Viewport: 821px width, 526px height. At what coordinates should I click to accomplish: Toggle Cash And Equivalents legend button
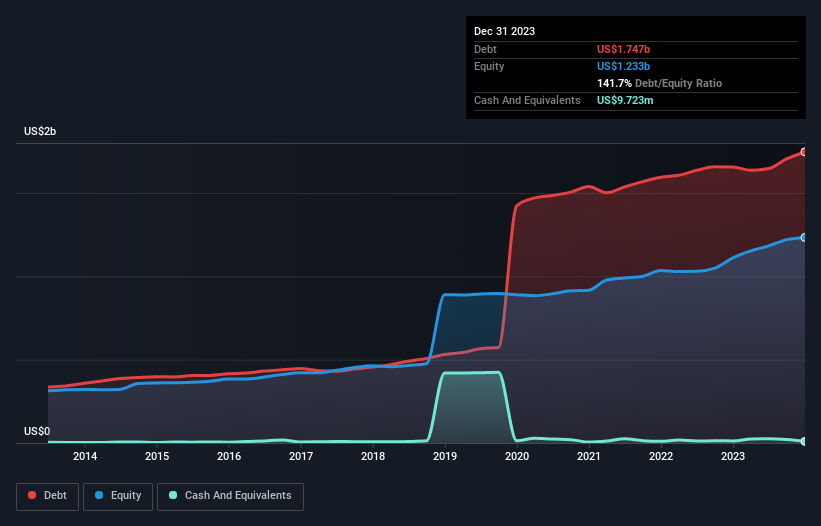coord(230,496)
